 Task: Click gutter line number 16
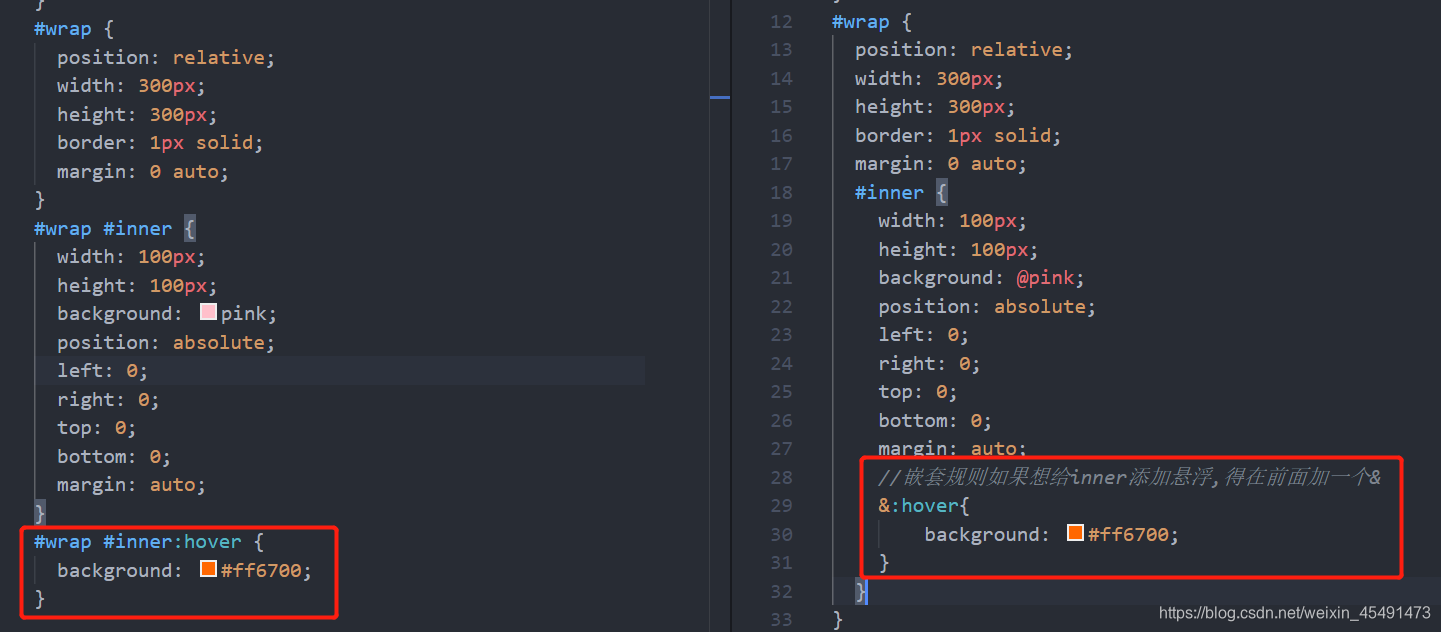(782, 135)
